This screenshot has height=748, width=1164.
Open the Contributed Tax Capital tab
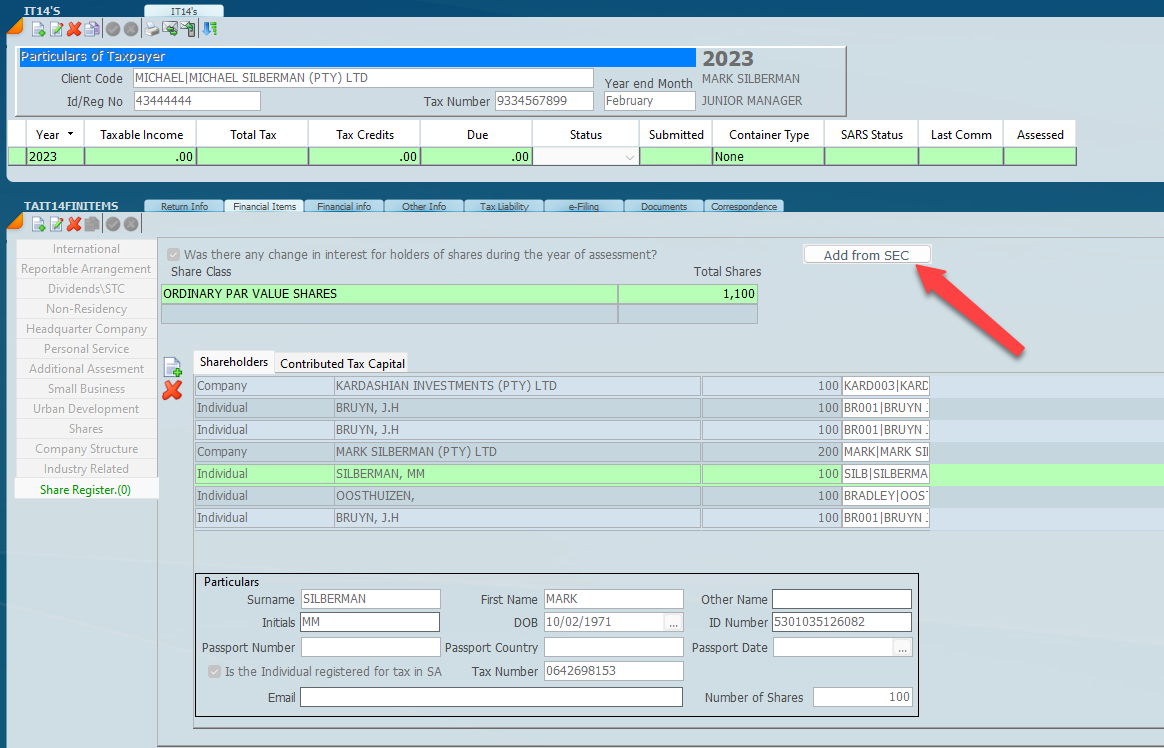tap(342, 363)
